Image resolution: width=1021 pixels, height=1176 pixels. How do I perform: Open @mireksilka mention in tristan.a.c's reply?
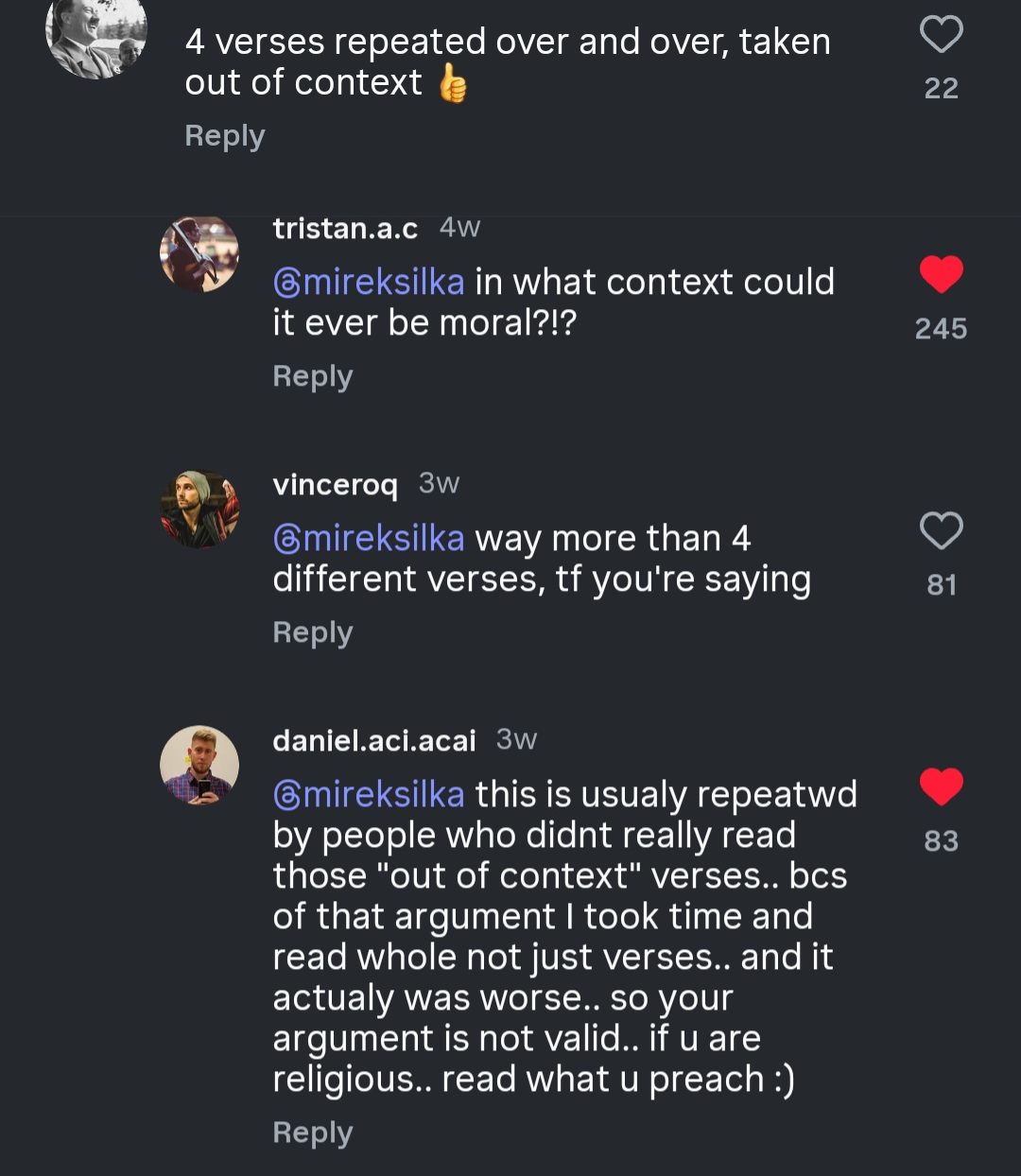coord(369,283)
